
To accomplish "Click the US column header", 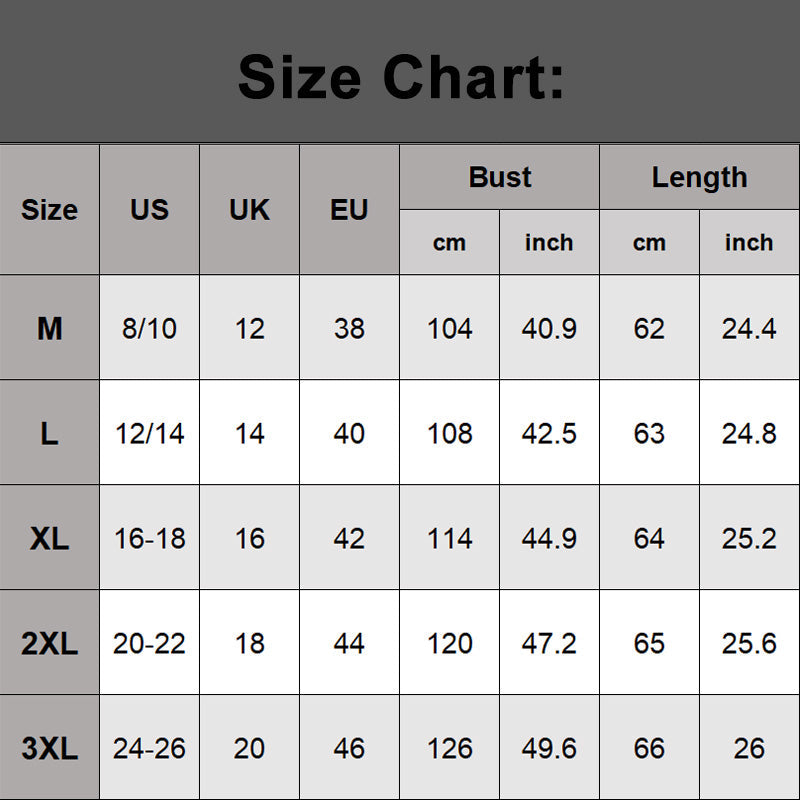I will [149, 210].
